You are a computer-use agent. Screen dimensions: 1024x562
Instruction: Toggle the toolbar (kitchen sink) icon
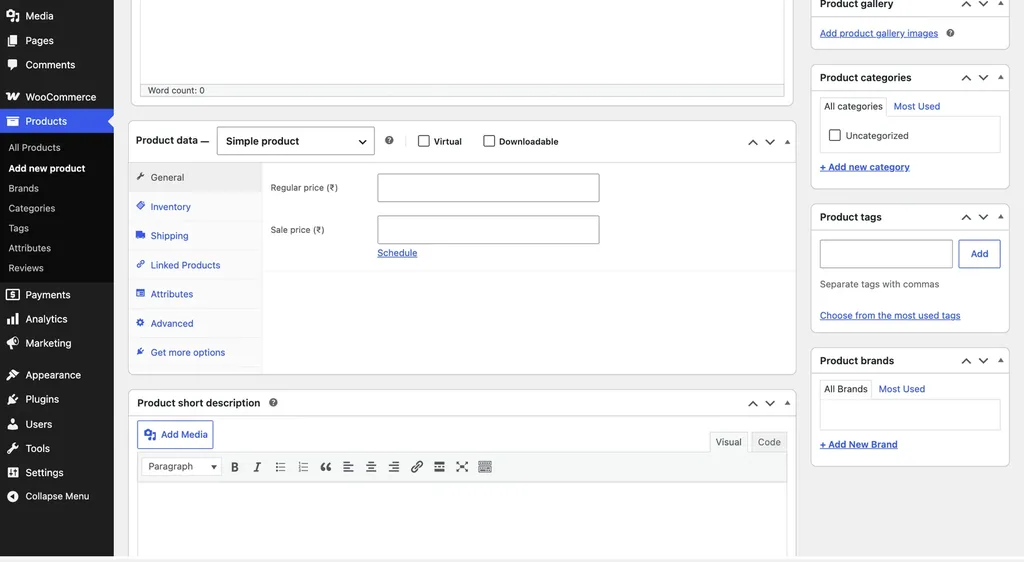(485, 467)
